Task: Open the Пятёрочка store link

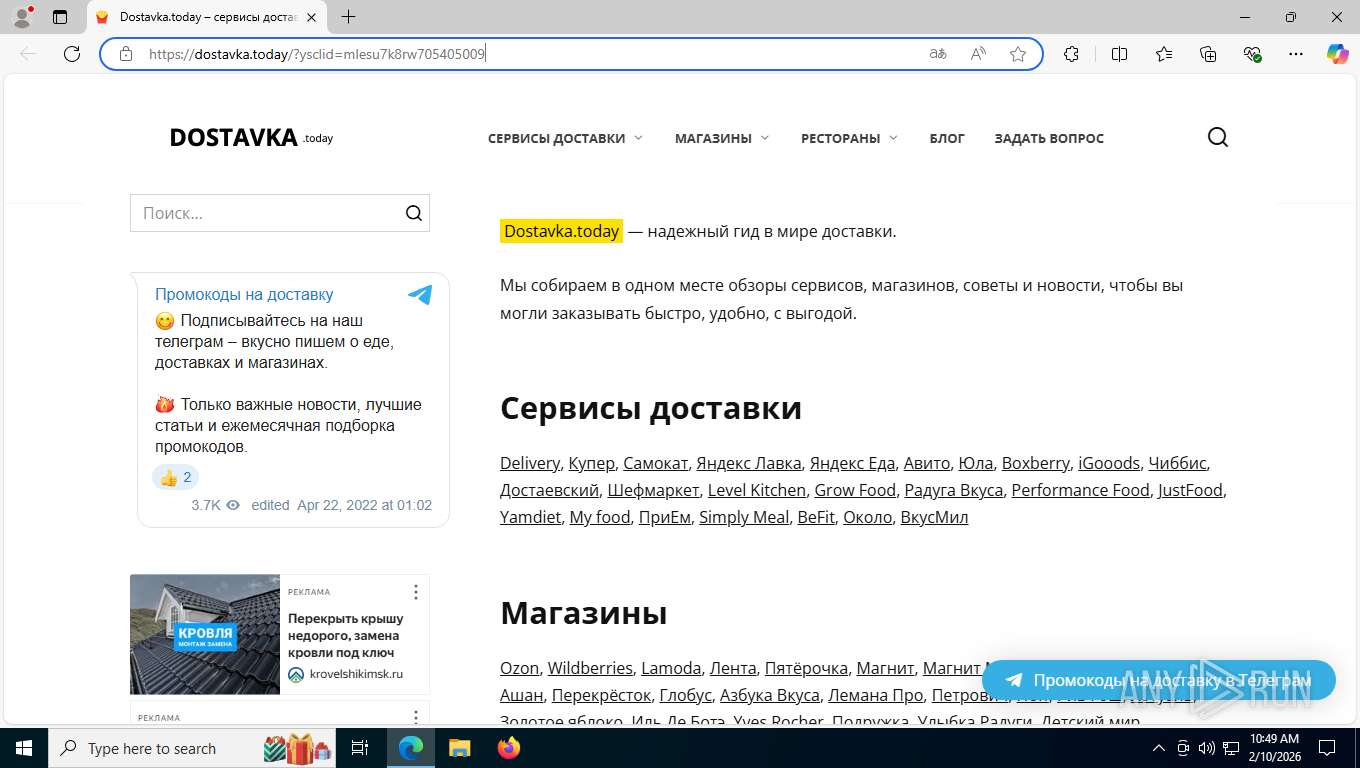Action: point(806,668)
